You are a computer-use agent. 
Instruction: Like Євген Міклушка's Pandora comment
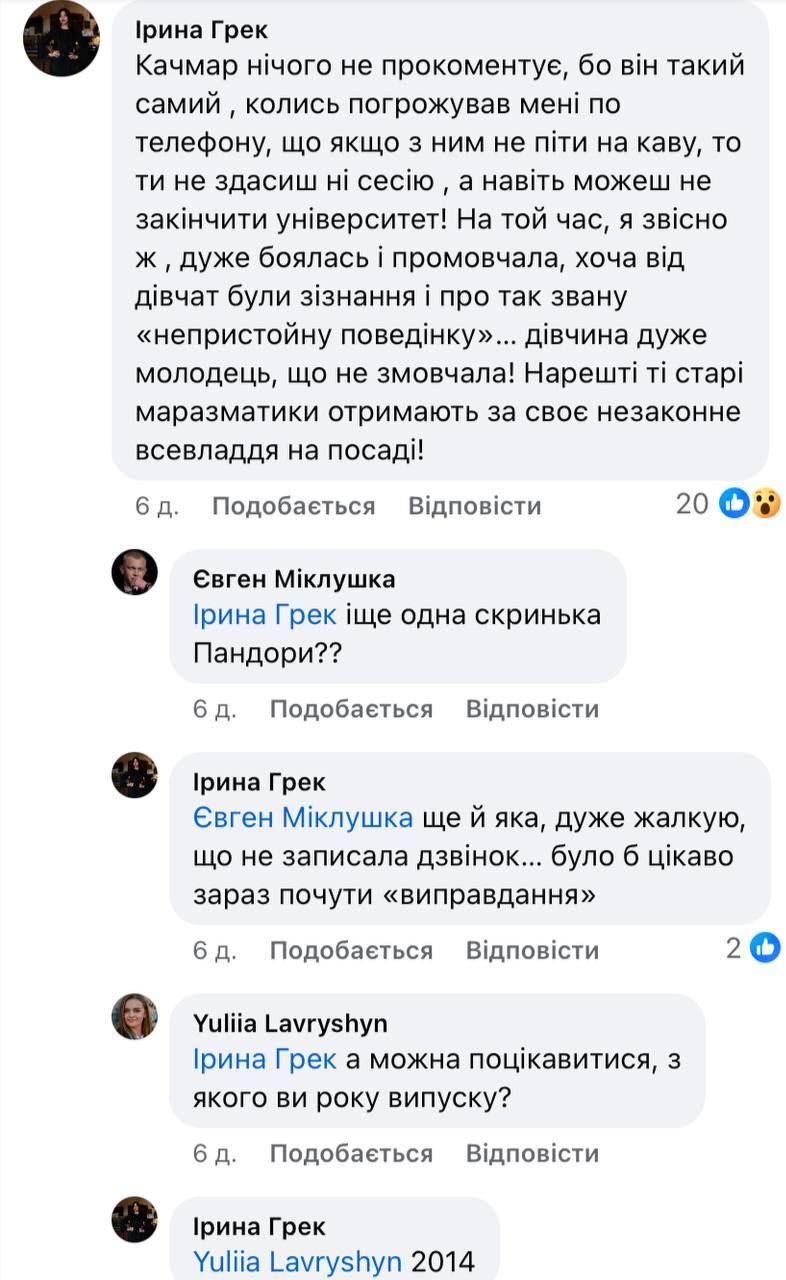point(351,709)
